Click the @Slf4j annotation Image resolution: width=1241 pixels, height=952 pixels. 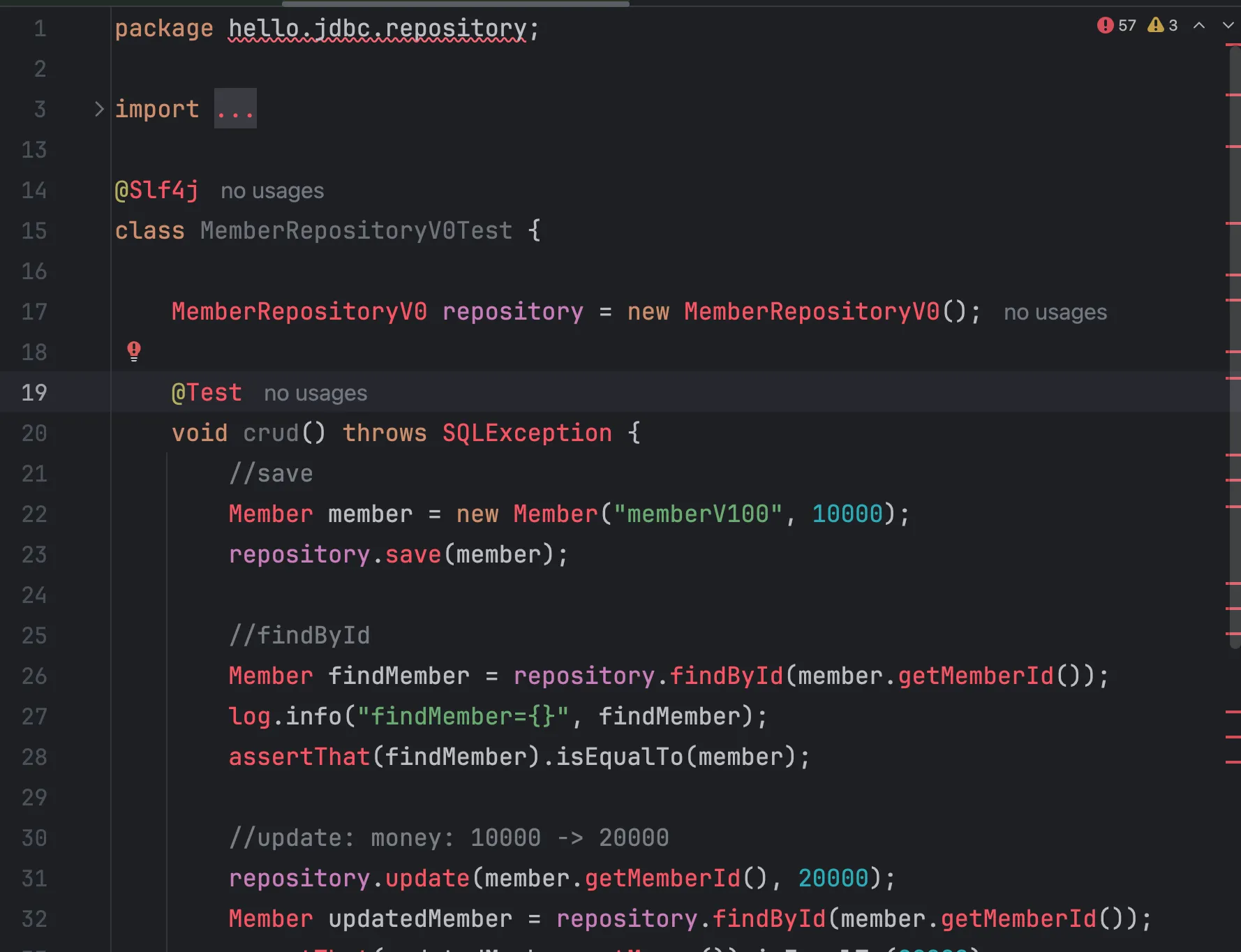(157, 190)
